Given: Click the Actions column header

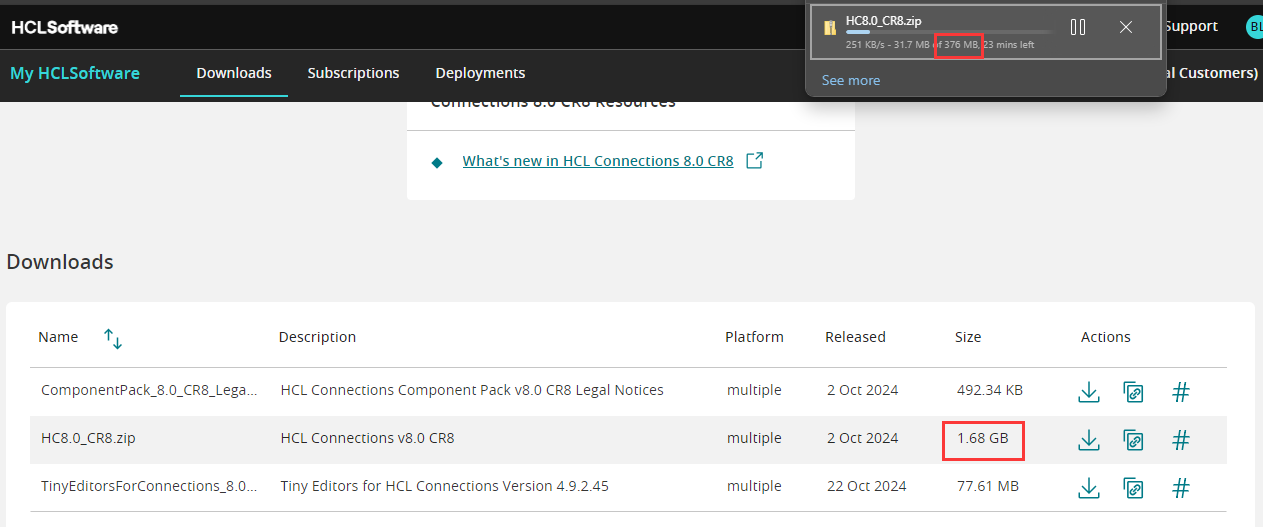Looking at the screenshot, I should coord(1105,337).
